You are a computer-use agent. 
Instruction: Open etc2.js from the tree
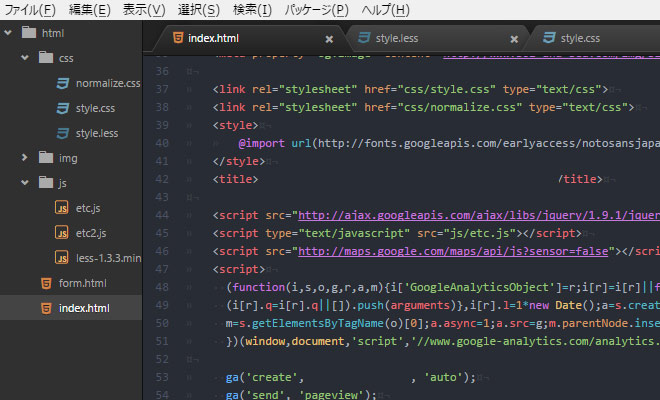pos(91,233)
